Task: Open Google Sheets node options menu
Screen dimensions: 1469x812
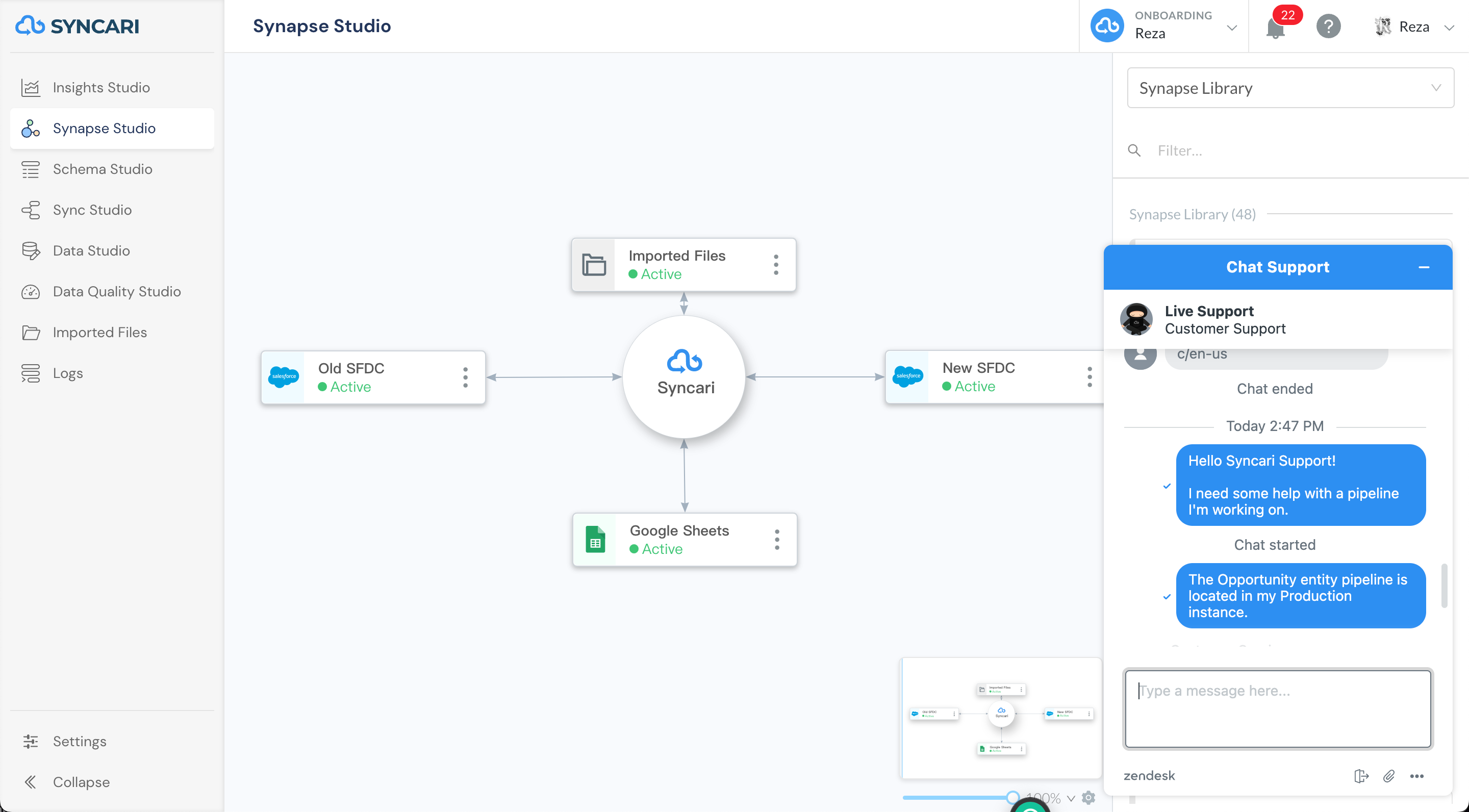Action: click(x=777, y=540)
